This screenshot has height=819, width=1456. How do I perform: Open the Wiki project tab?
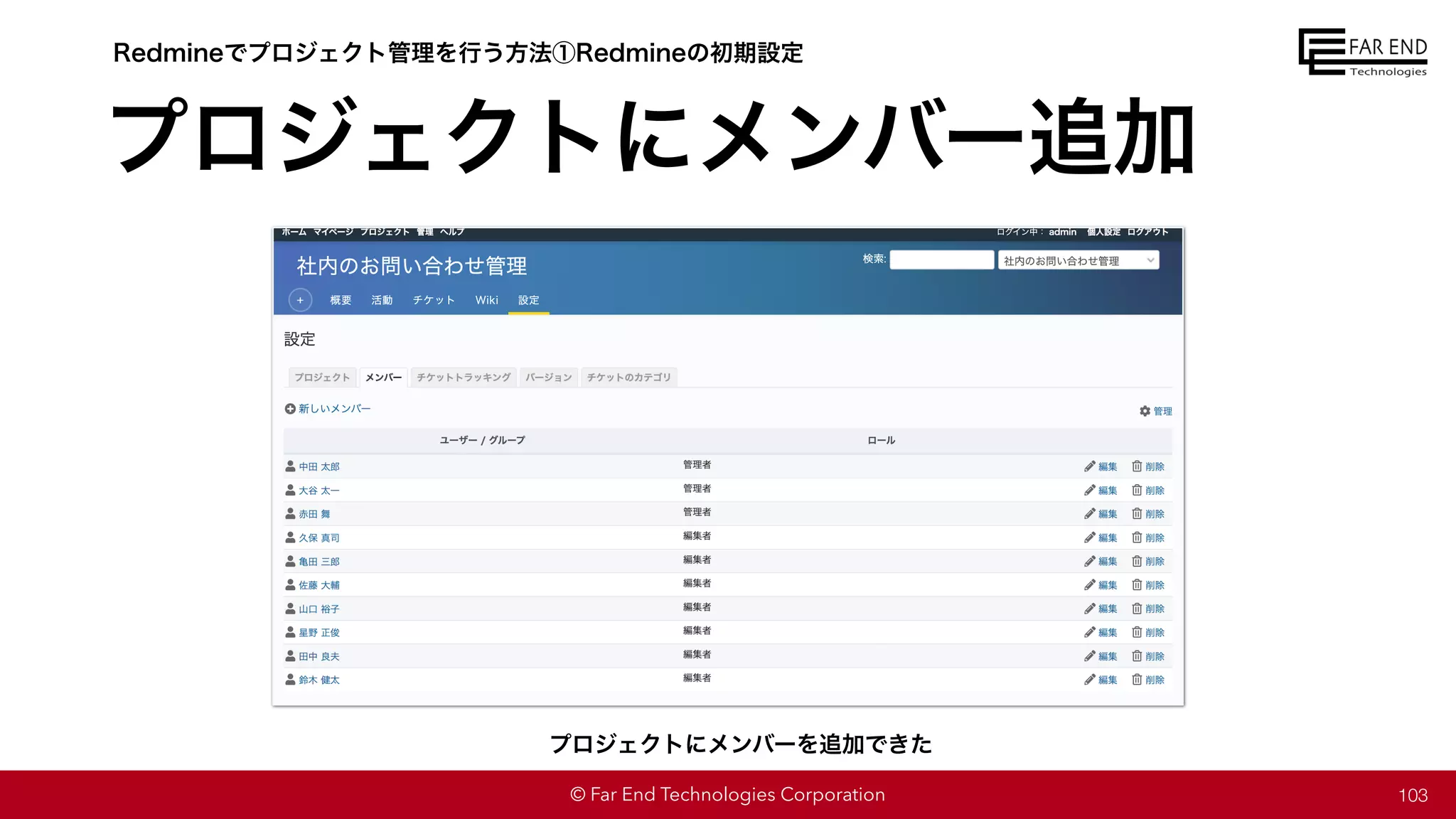487,300
